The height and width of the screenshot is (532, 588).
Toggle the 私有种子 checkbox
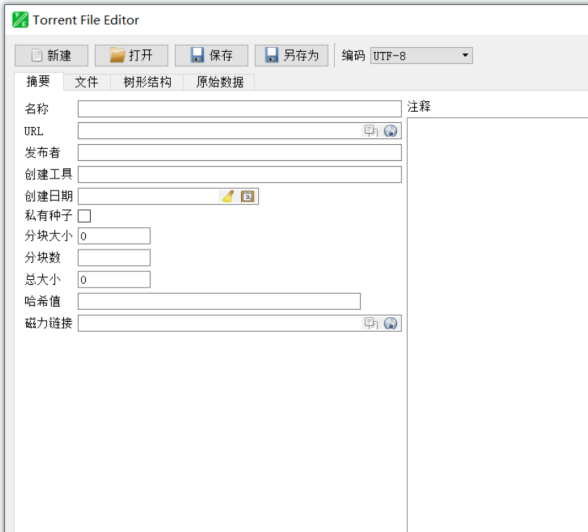(84, 216)
